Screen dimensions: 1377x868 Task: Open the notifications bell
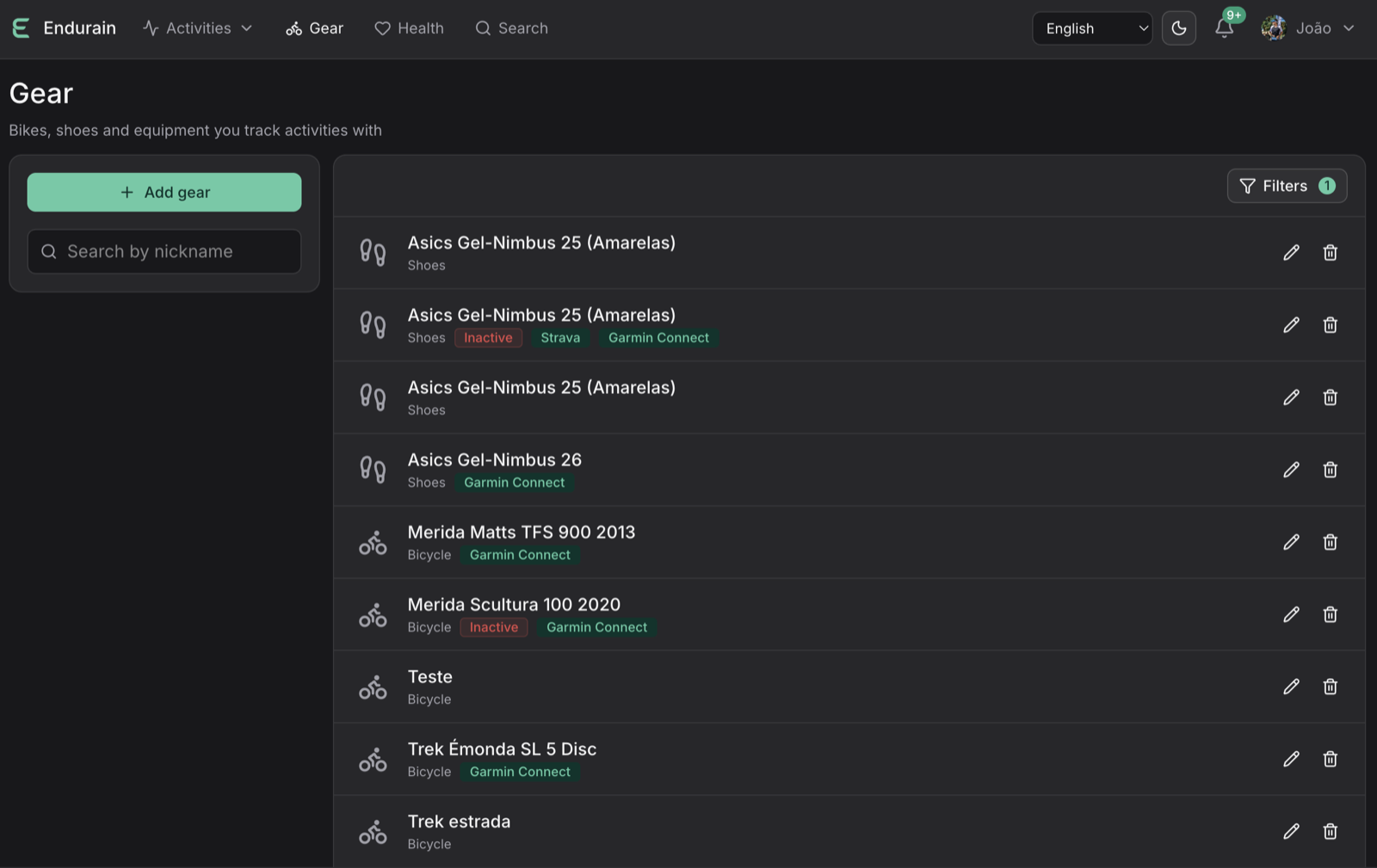click(1224, 28)
